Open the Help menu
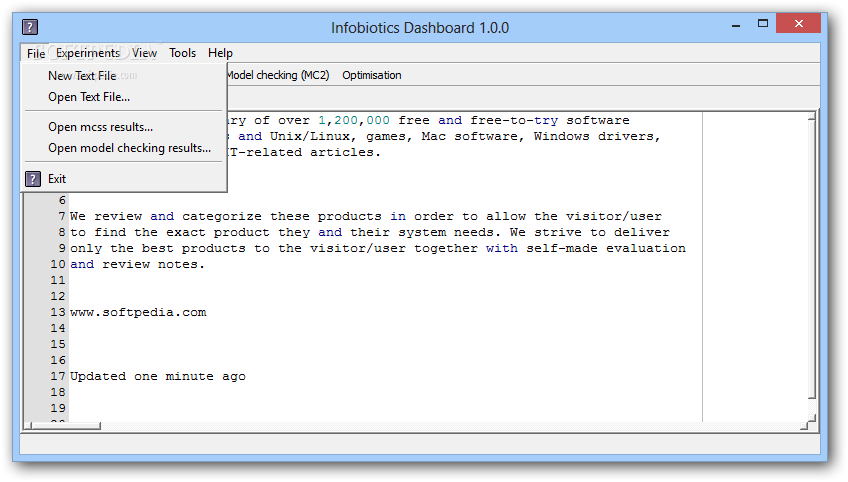The width and height of the screenshot is (848, 482). tap(220, 53)
